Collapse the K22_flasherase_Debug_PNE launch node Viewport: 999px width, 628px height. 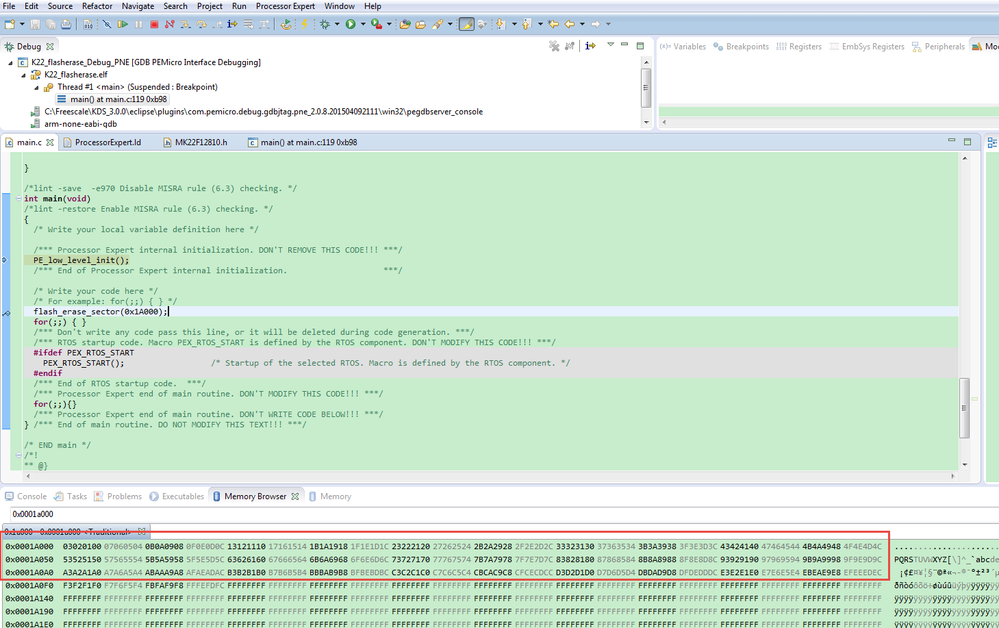point(10,62)
